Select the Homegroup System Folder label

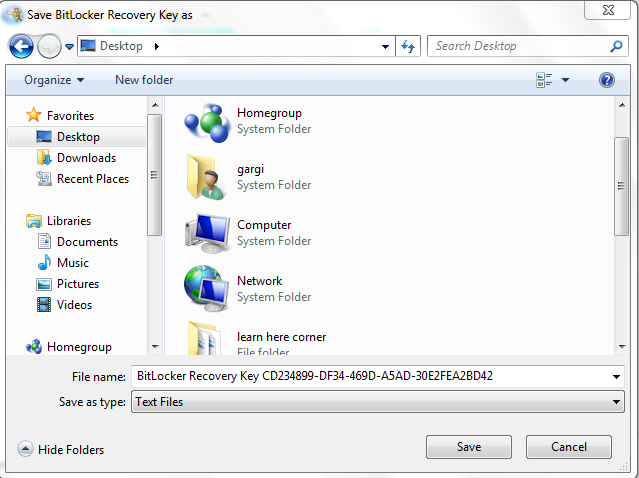274,129
